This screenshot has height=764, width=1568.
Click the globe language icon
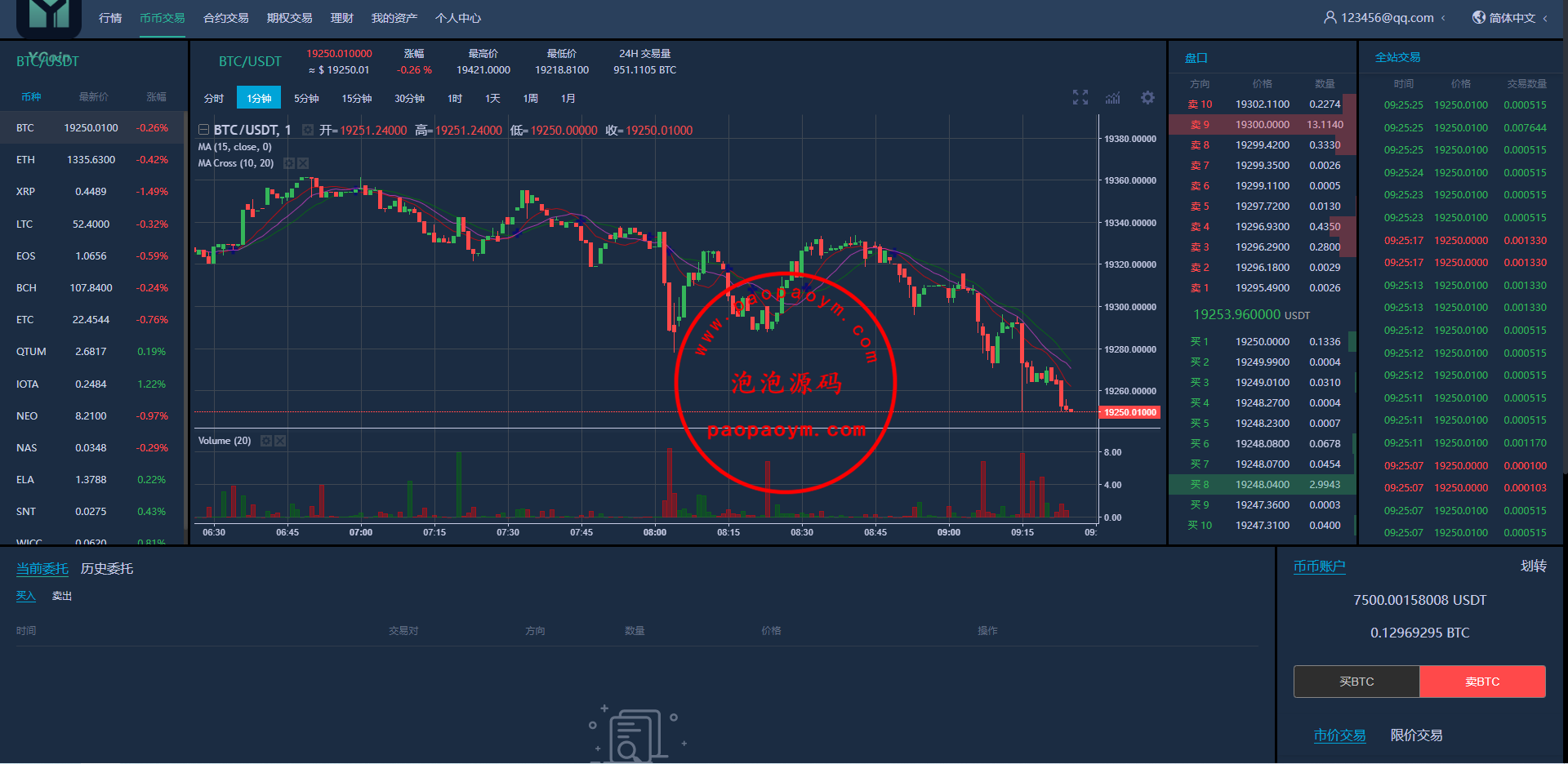(1479, 17)
